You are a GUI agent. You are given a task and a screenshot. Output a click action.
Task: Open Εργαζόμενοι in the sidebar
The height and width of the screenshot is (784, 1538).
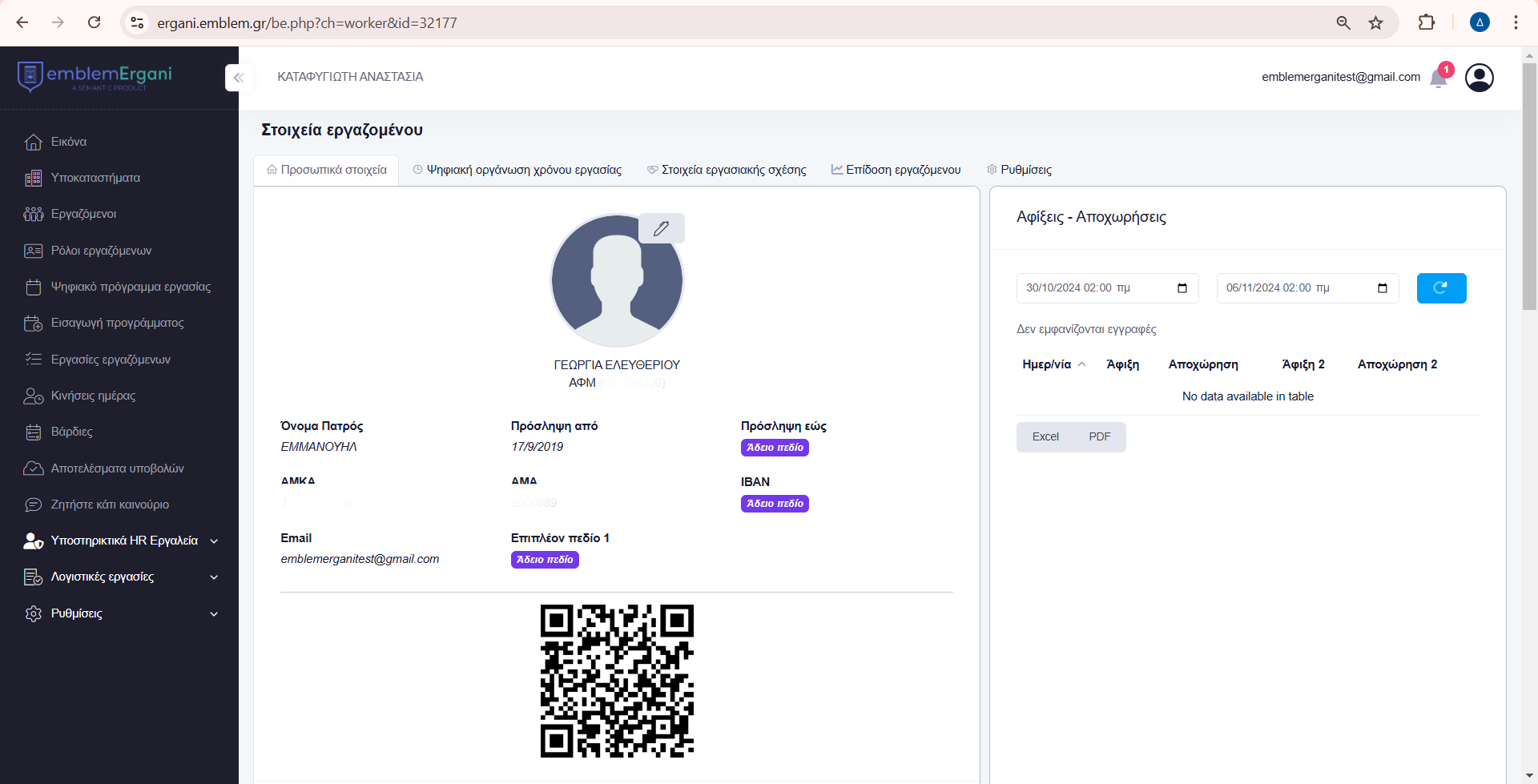(x=83, y=214)
